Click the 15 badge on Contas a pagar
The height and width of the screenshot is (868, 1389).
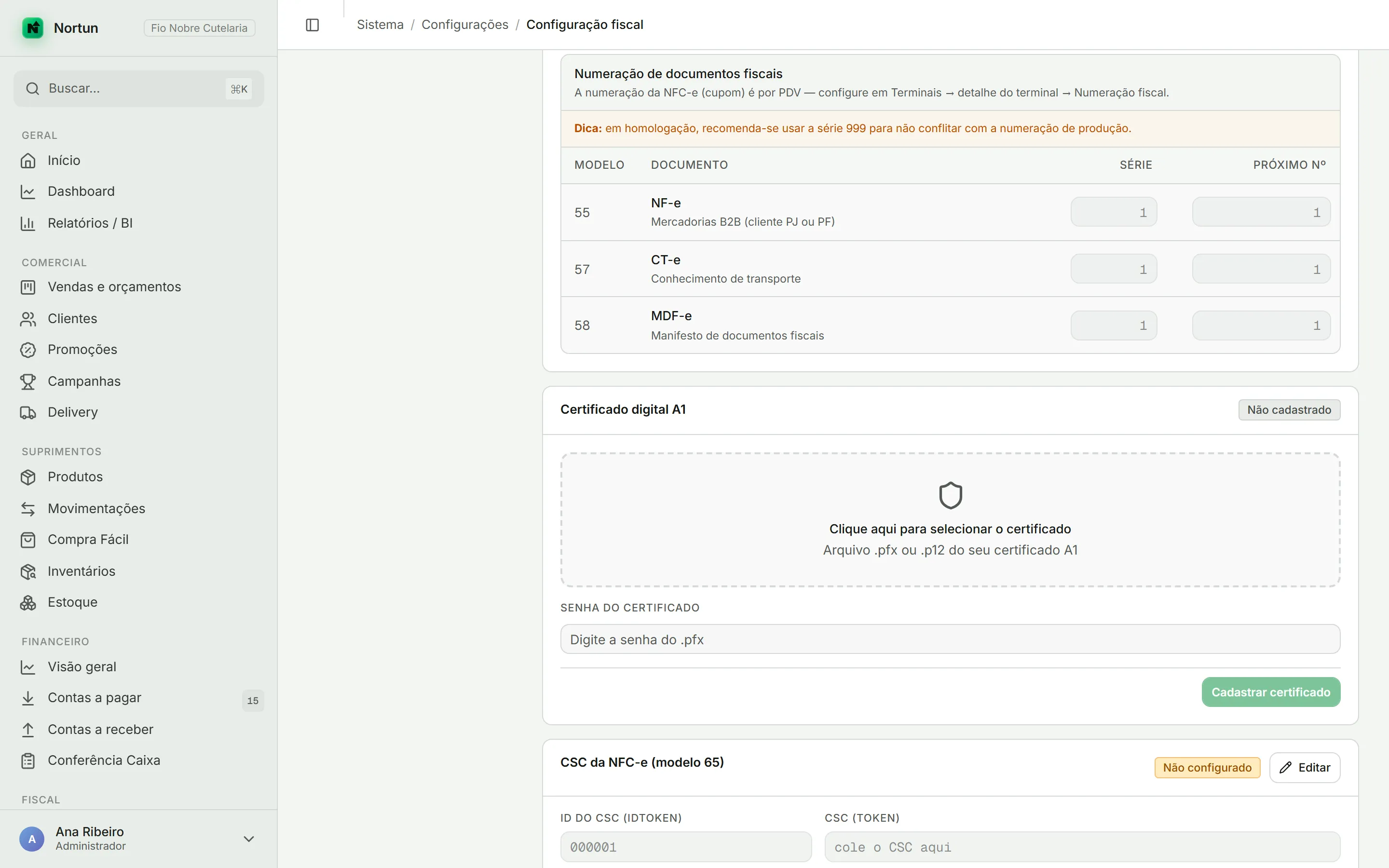pyautogui.click(x=253, y=700)
